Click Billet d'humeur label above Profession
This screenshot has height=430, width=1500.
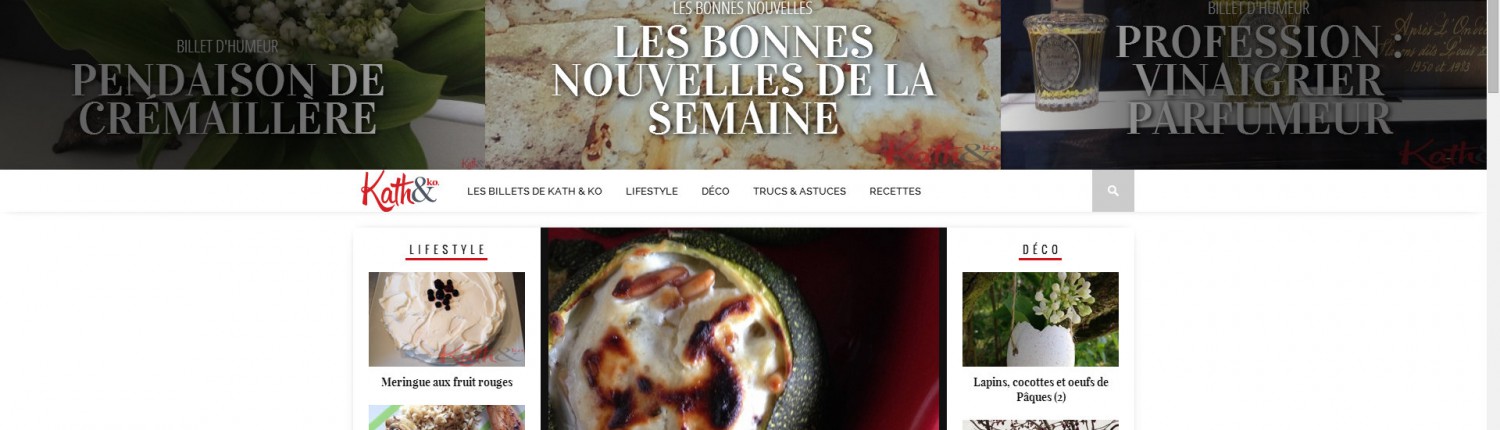pyautogui.click(x=1259, y=8)
